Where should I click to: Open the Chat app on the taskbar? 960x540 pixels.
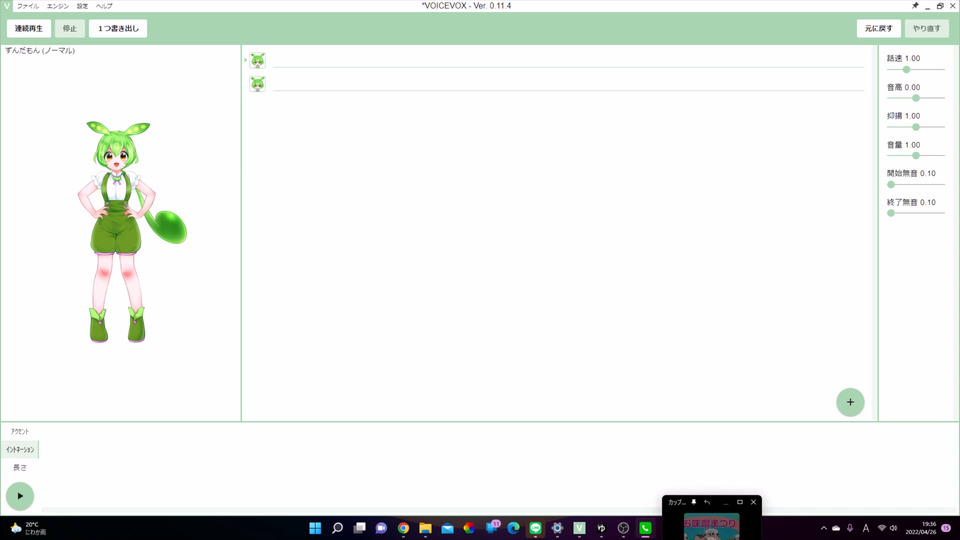point(381,528)
